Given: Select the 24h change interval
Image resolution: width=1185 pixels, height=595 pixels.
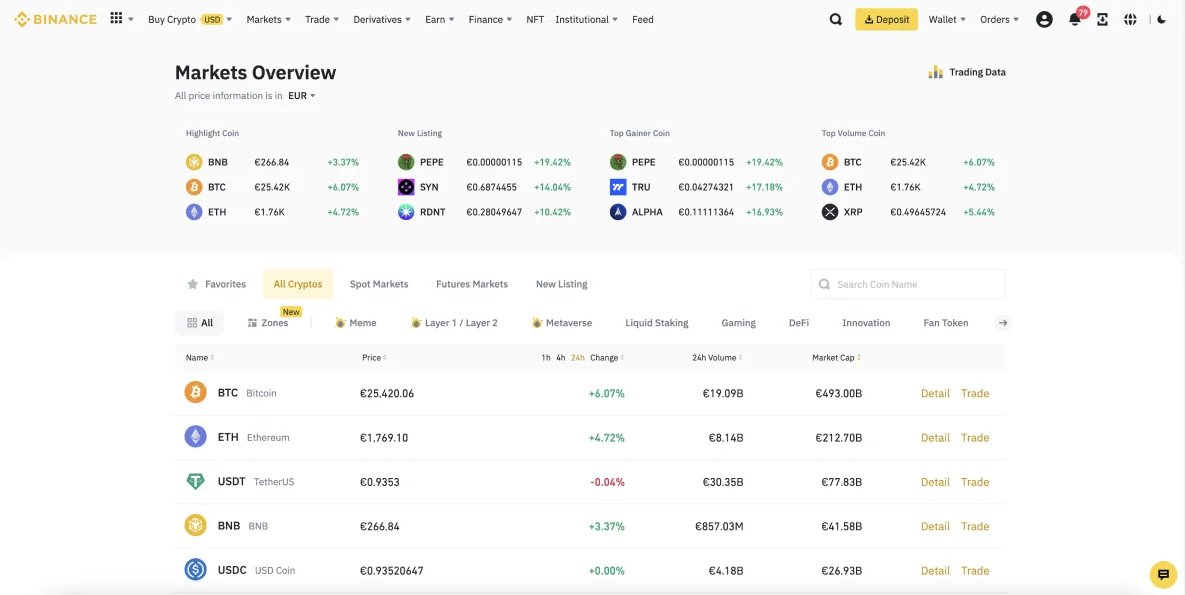Looking at the screenshot, I should tap(578, 358).
